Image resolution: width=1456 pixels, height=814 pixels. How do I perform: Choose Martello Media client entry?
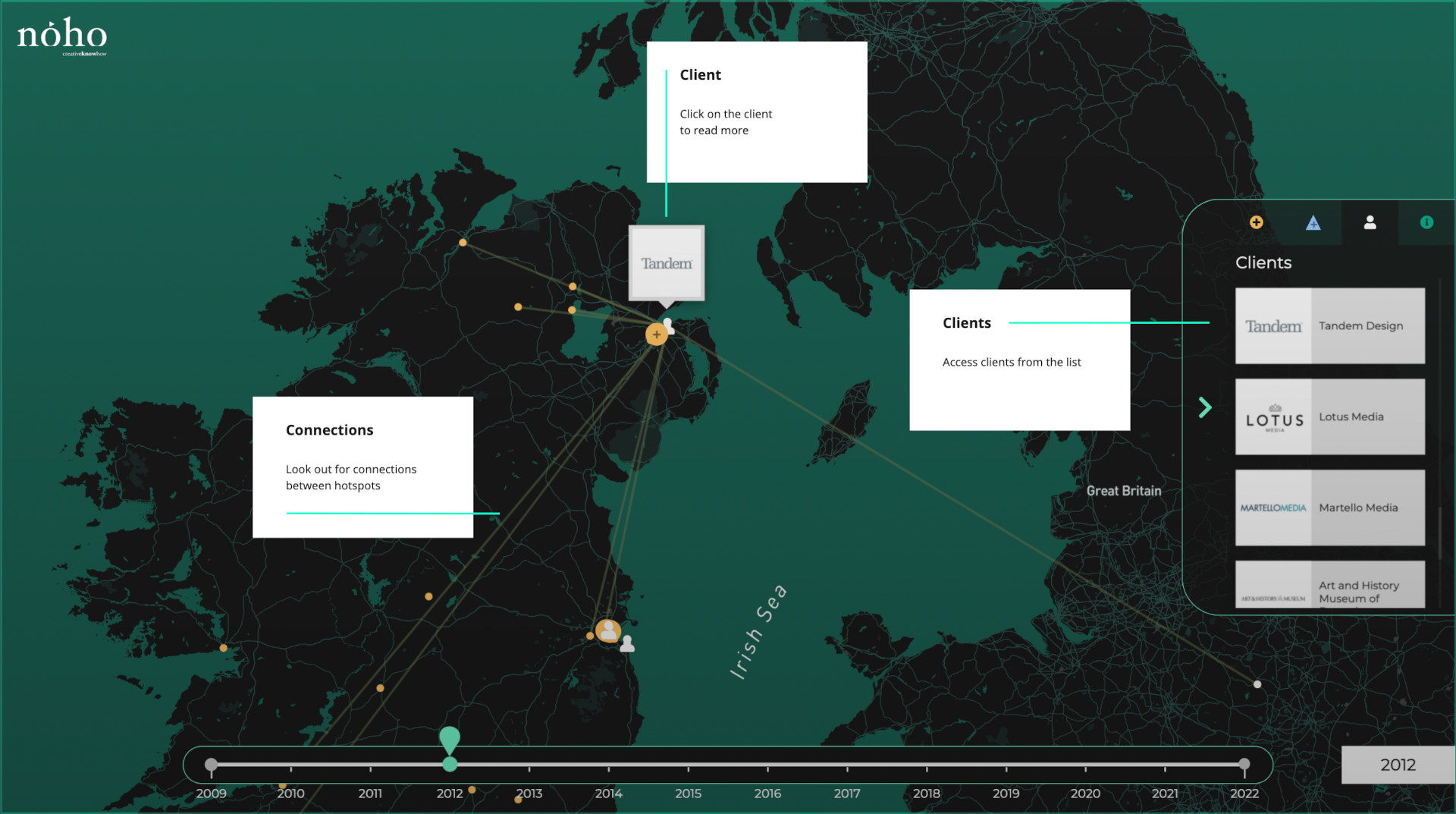[x=1329, y=508]
